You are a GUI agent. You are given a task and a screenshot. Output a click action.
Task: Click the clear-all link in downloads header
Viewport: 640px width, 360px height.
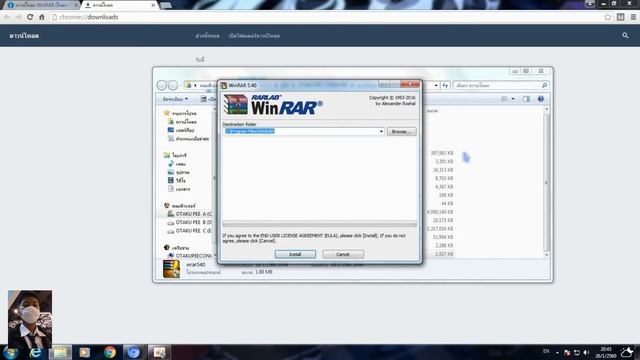click(x=207, y=36)
